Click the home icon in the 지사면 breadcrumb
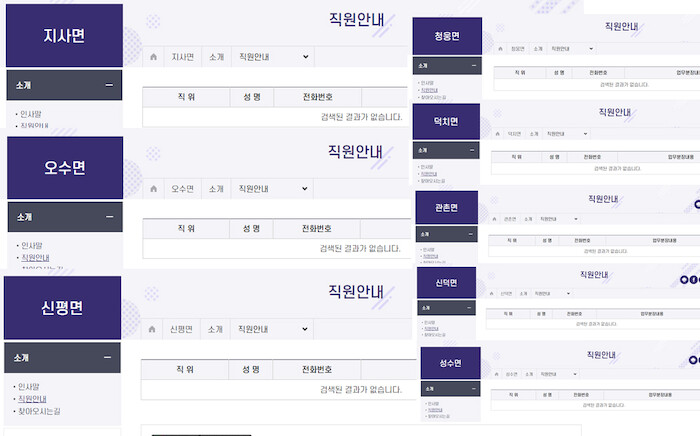The height and width of the screenshot is (436, 700). pos(153,57)
